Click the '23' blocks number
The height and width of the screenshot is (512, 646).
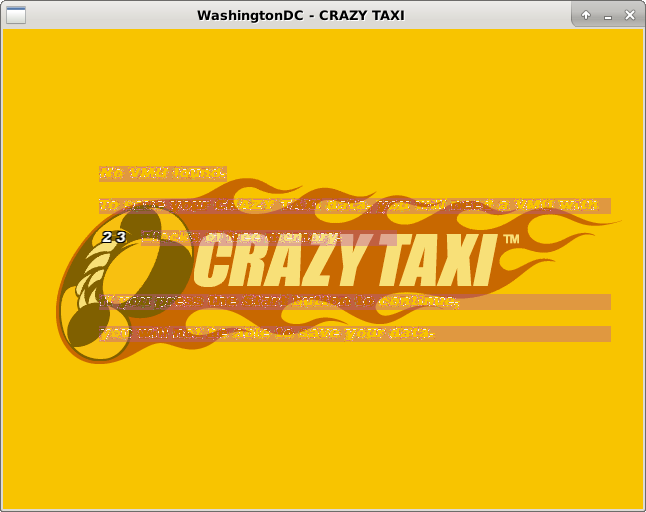pyautogui.click(x=114, y=237)
